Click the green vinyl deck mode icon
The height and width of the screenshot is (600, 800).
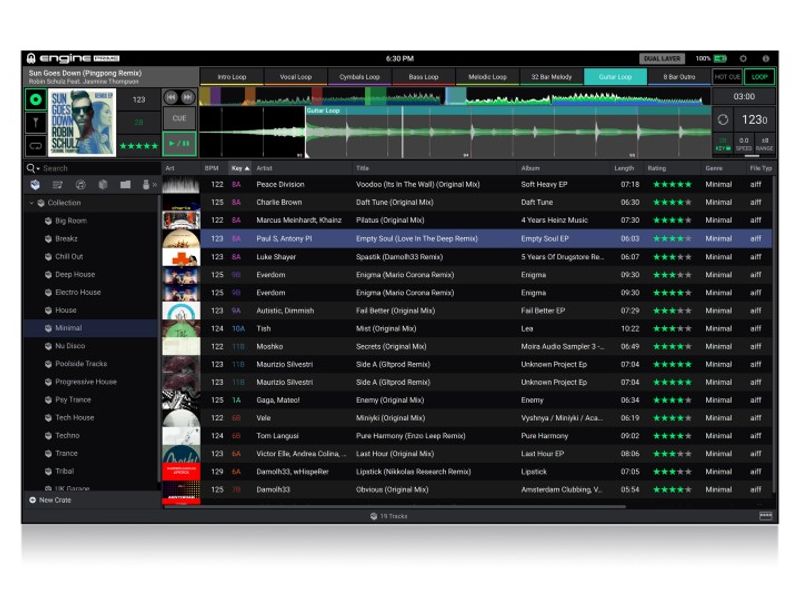click(36, 99)
